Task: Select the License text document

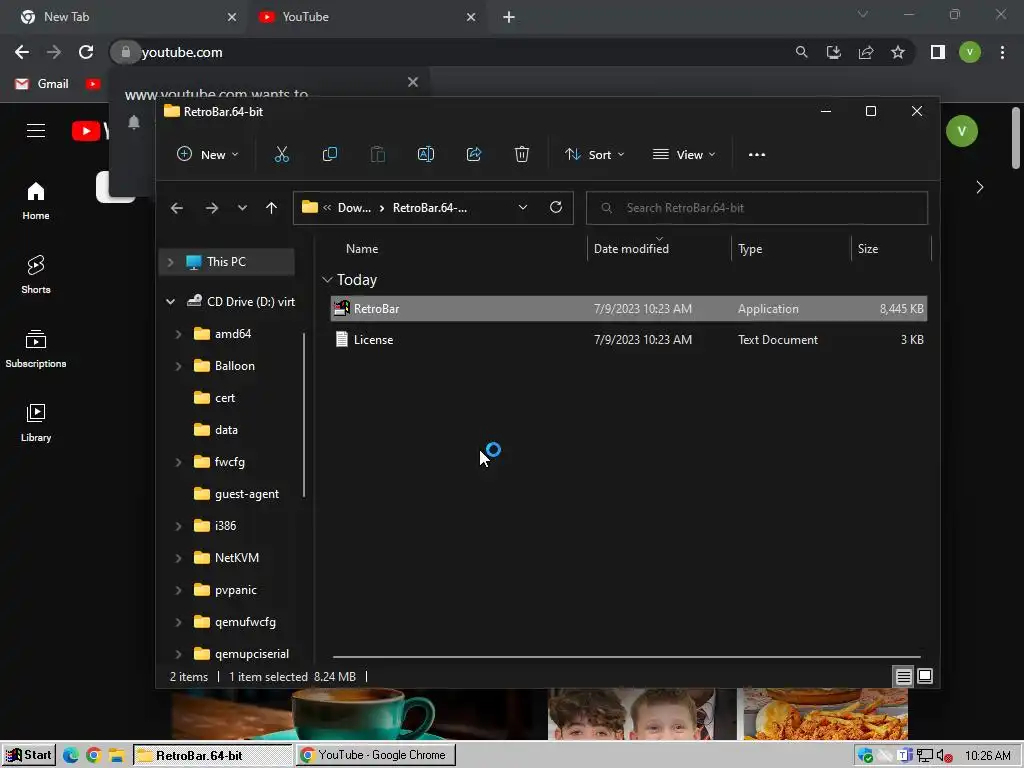Action: [628, 340]
